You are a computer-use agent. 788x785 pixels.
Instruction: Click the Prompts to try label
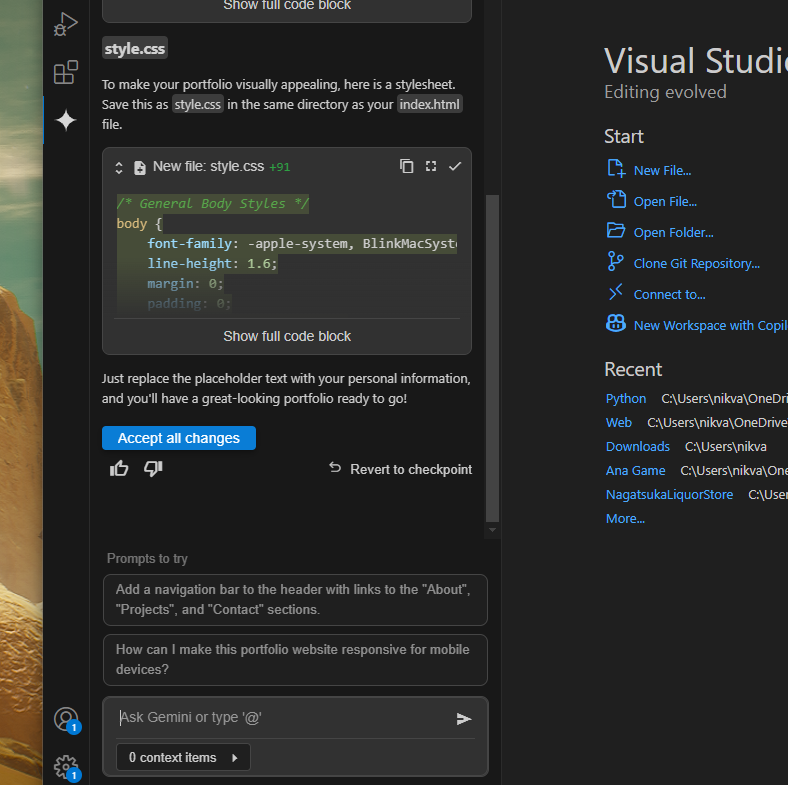pyautogui.click(x=147, y=558)
